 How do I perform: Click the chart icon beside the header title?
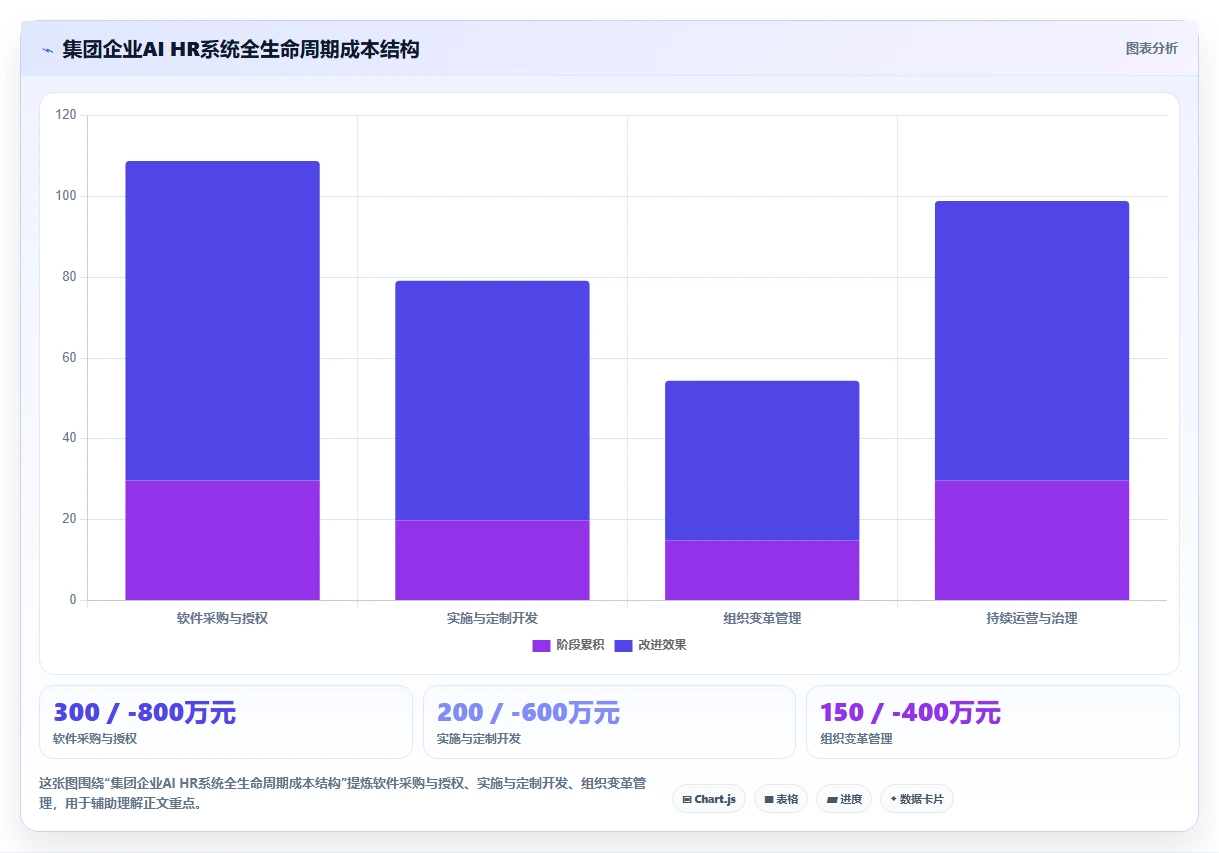[x=47, y=49]
